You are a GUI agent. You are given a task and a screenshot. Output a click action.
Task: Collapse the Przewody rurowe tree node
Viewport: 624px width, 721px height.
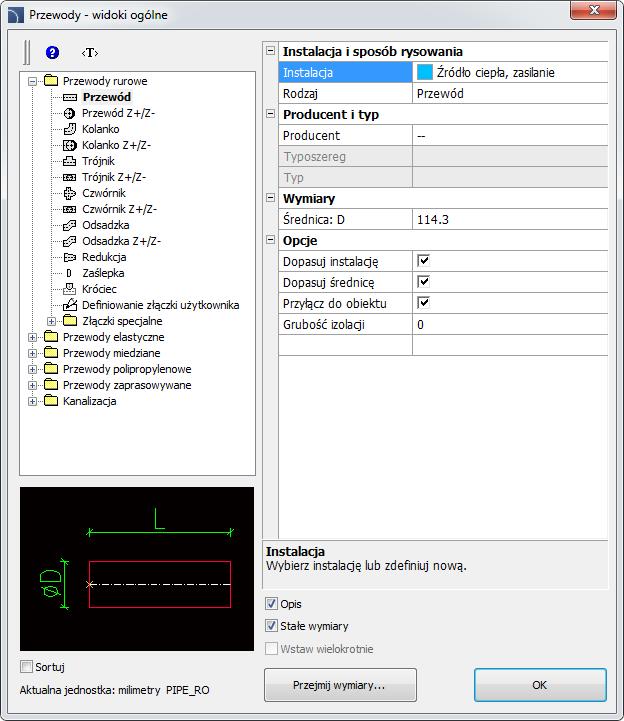pyautogui.click(x=32, y=81)
